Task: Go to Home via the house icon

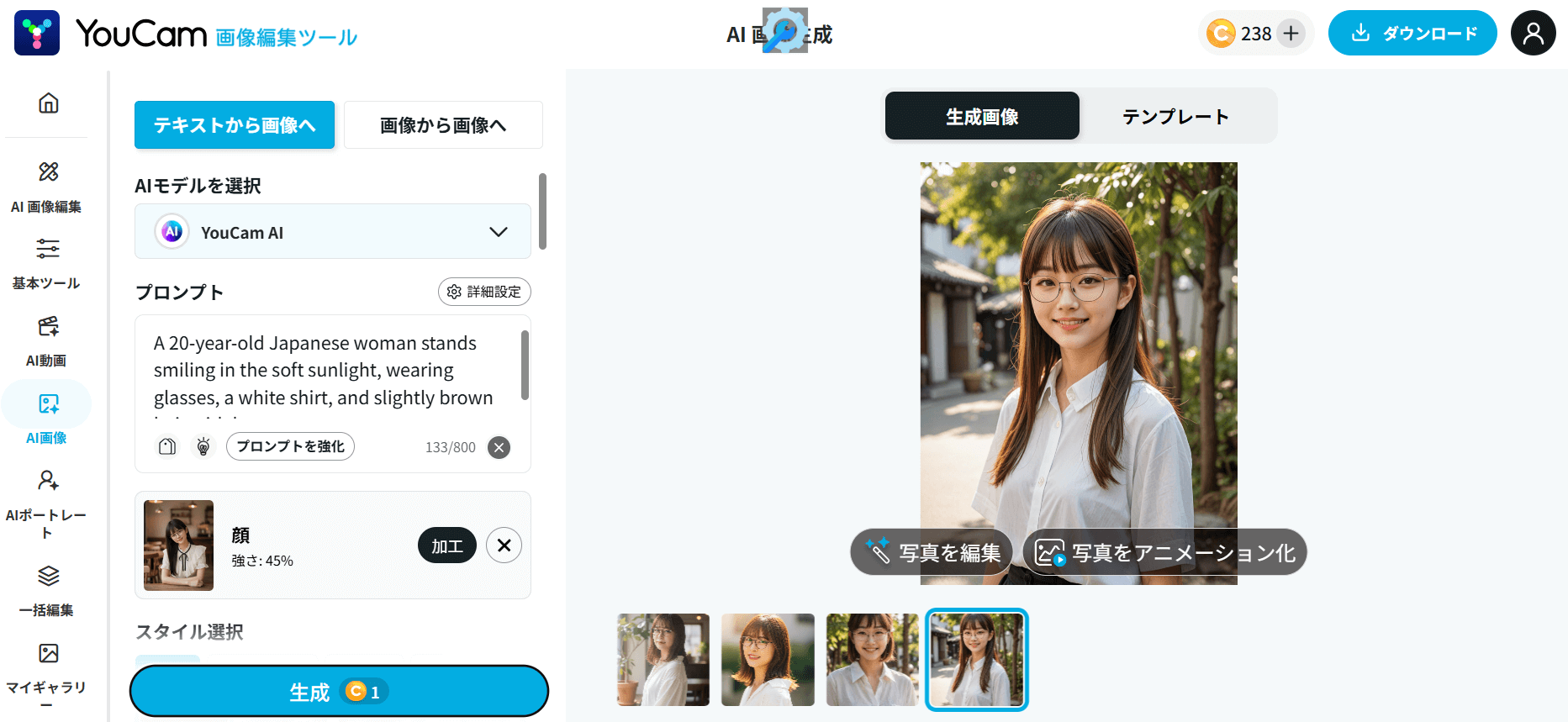Action: click(49, 103)
